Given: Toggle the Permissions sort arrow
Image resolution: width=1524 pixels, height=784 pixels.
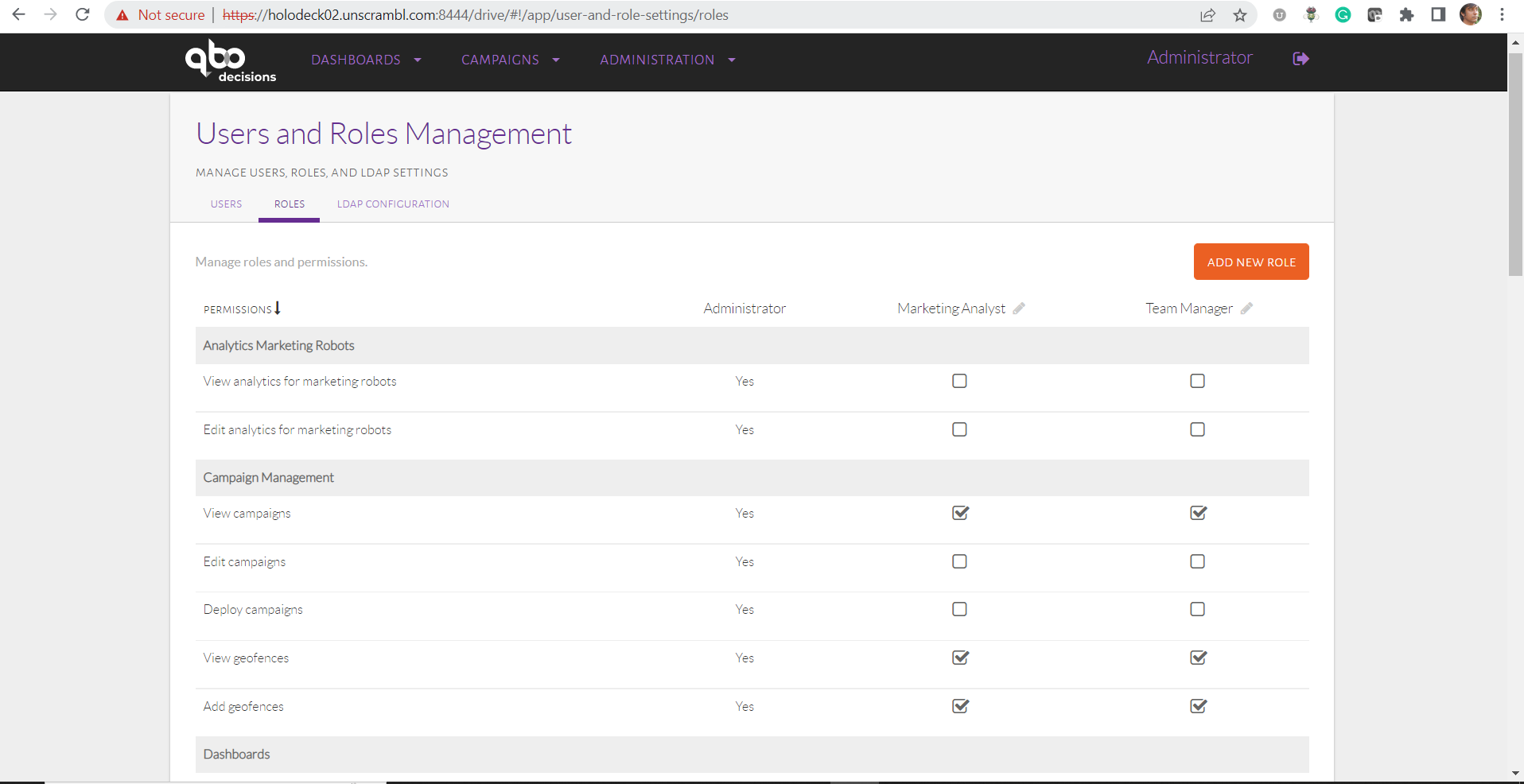Looking at the screenshot, I should [277, 309].
